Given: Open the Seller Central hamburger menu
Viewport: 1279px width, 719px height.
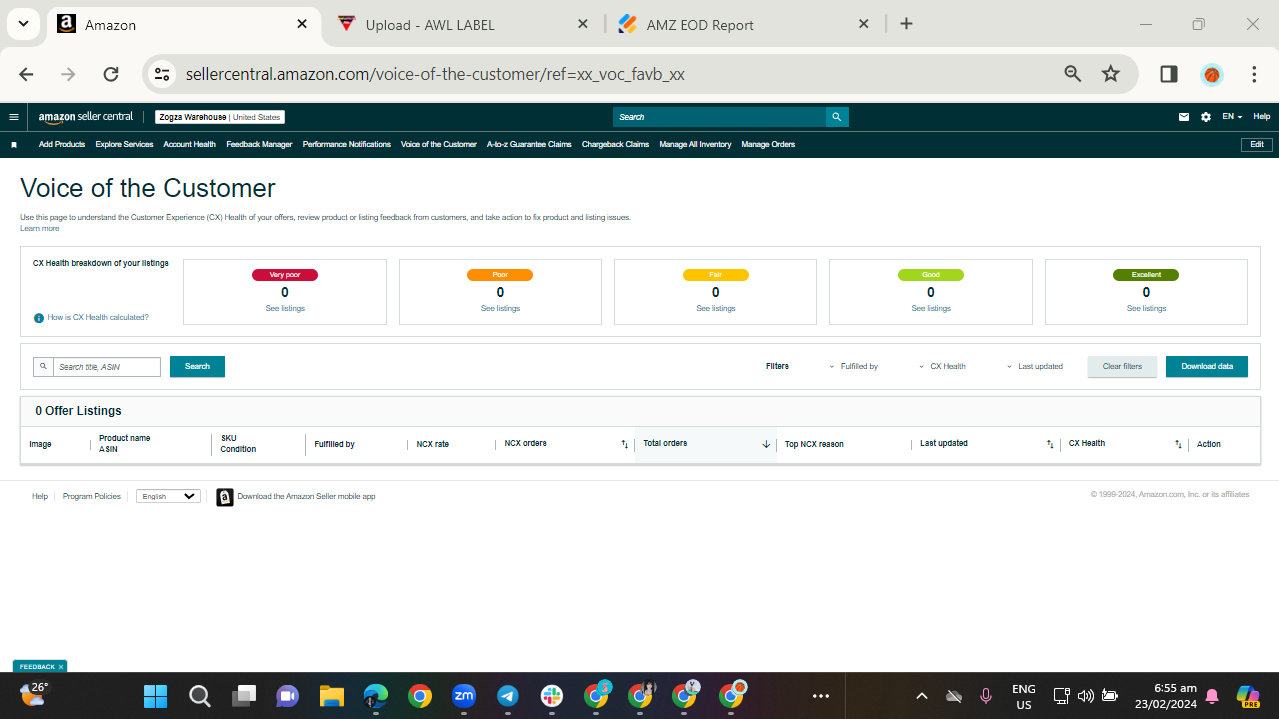Looking at the screenshot, I should [x=14, y=117].
